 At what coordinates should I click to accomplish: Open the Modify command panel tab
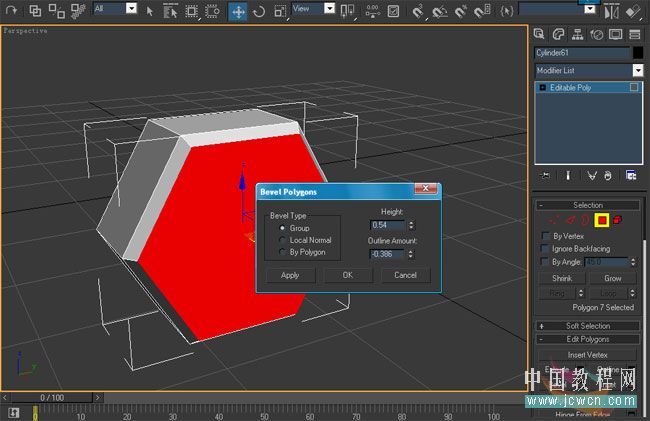coord(558,34)
